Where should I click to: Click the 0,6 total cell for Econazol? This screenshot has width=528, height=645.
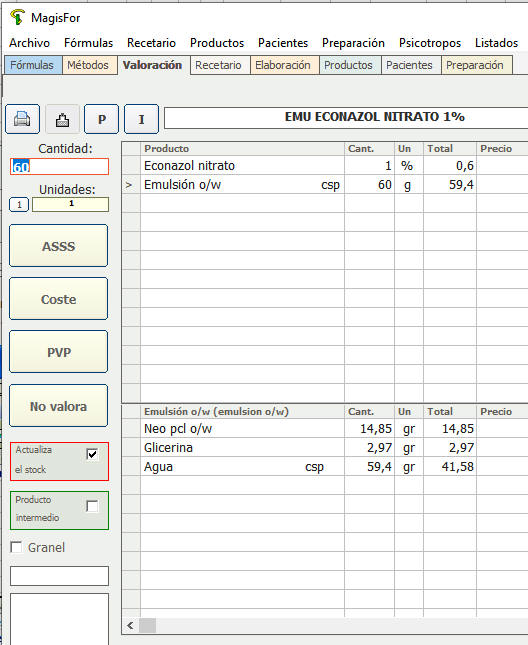[450, 165]
